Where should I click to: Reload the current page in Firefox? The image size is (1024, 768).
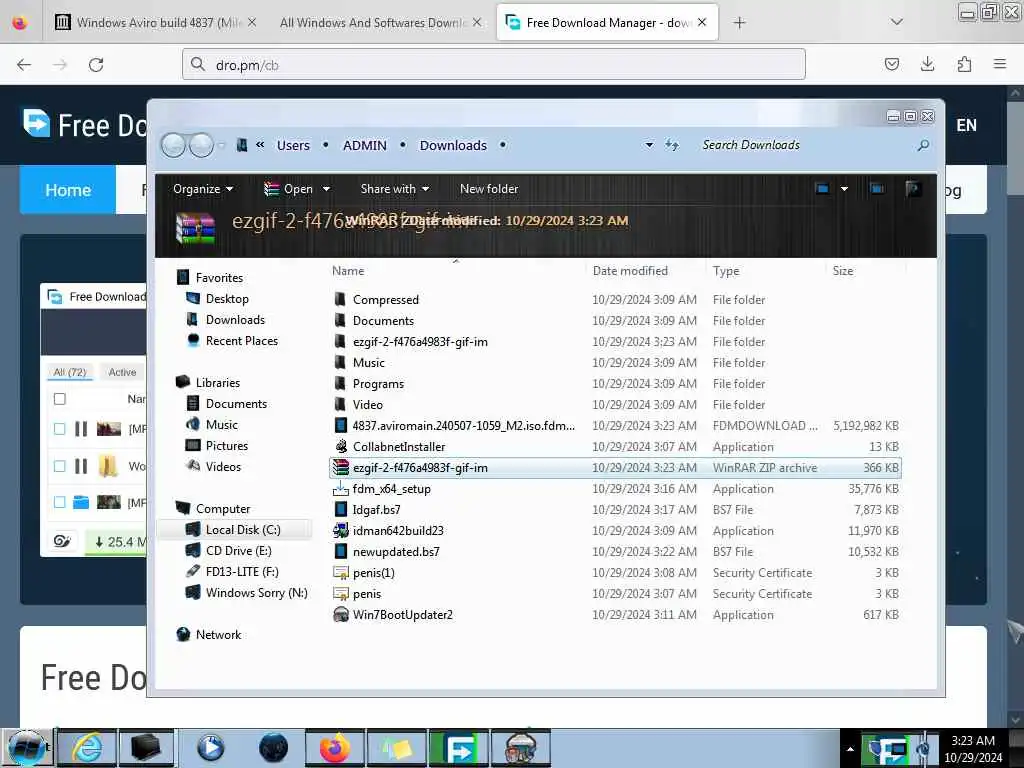(96, 65)
